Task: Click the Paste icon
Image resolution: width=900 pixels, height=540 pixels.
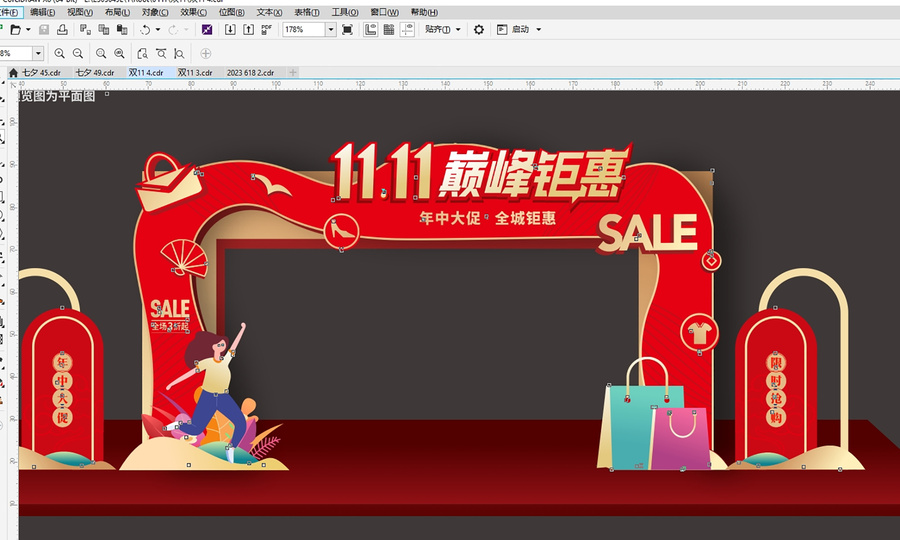Action: point(122,29)
